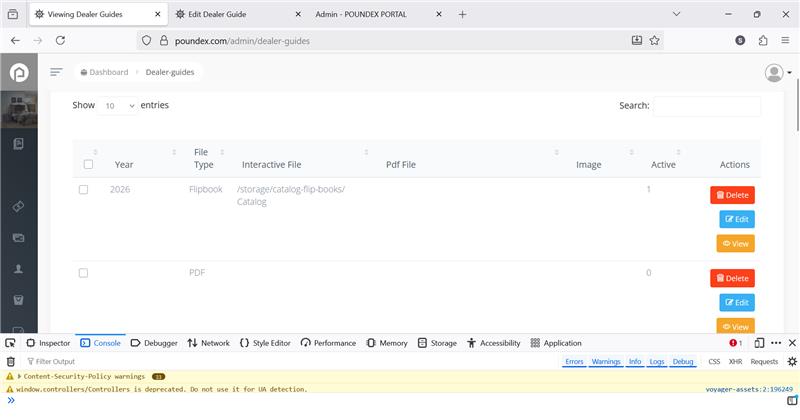Click Edit button for the 2026 guide
This screenshot has height=420, width=800.
coord(736,219)
